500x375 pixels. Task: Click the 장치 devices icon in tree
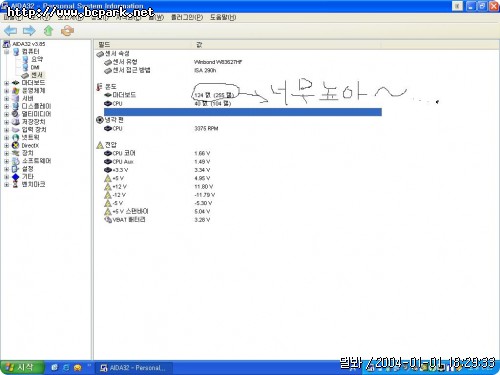coord(16,153)
